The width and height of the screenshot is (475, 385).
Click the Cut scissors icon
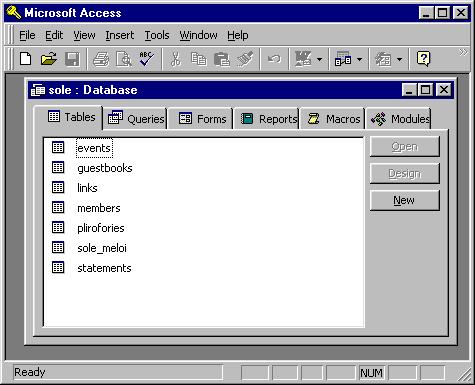pos(175,59)
